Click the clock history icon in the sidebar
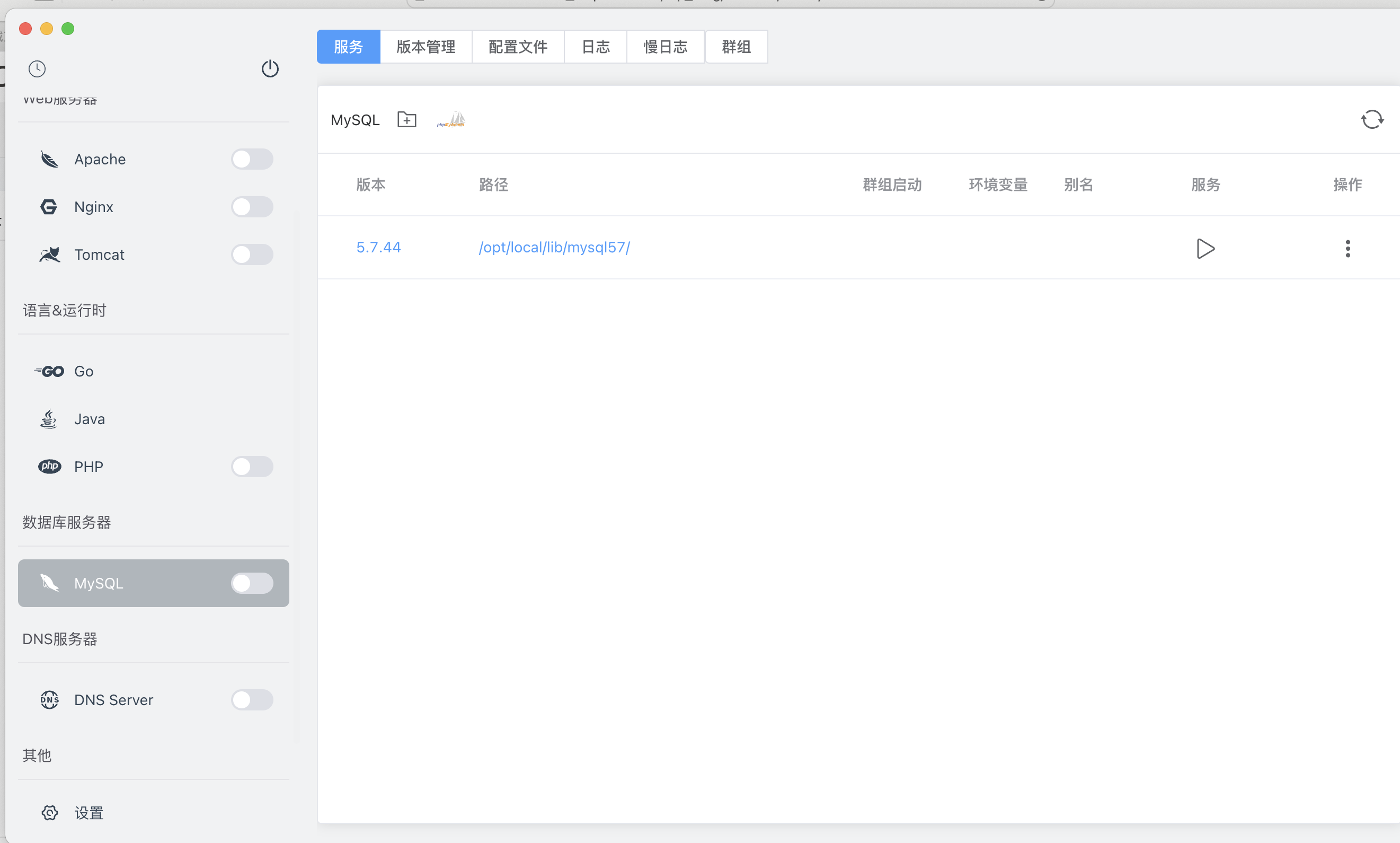 coord(37,69)
